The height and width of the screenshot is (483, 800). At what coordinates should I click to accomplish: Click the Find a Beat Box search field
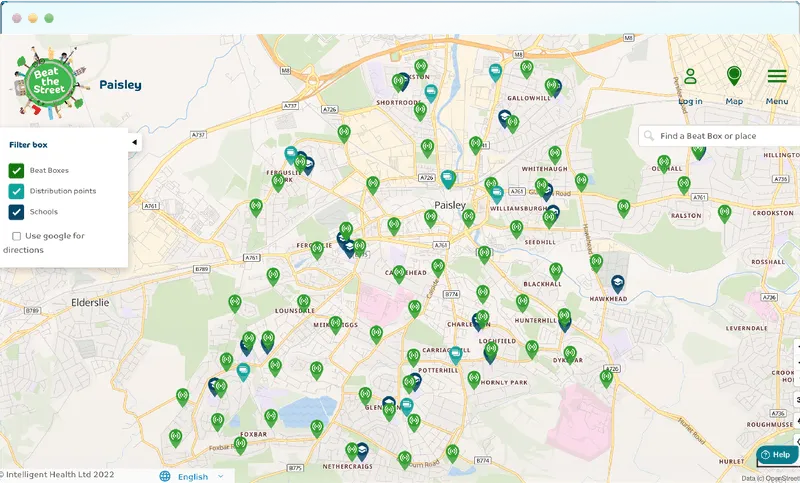(x=719, y=136)
